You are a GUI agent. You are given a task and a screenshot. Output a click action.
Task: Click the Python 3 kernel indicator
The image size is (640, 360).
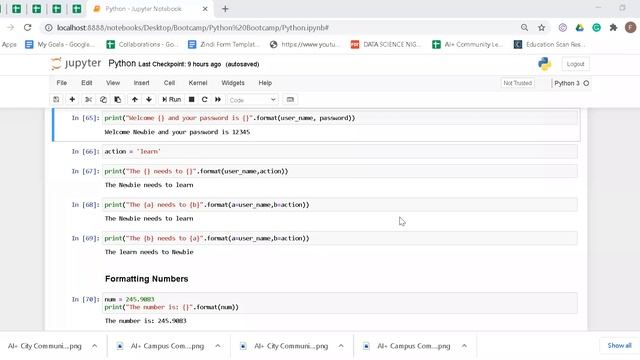click(571, 83)
